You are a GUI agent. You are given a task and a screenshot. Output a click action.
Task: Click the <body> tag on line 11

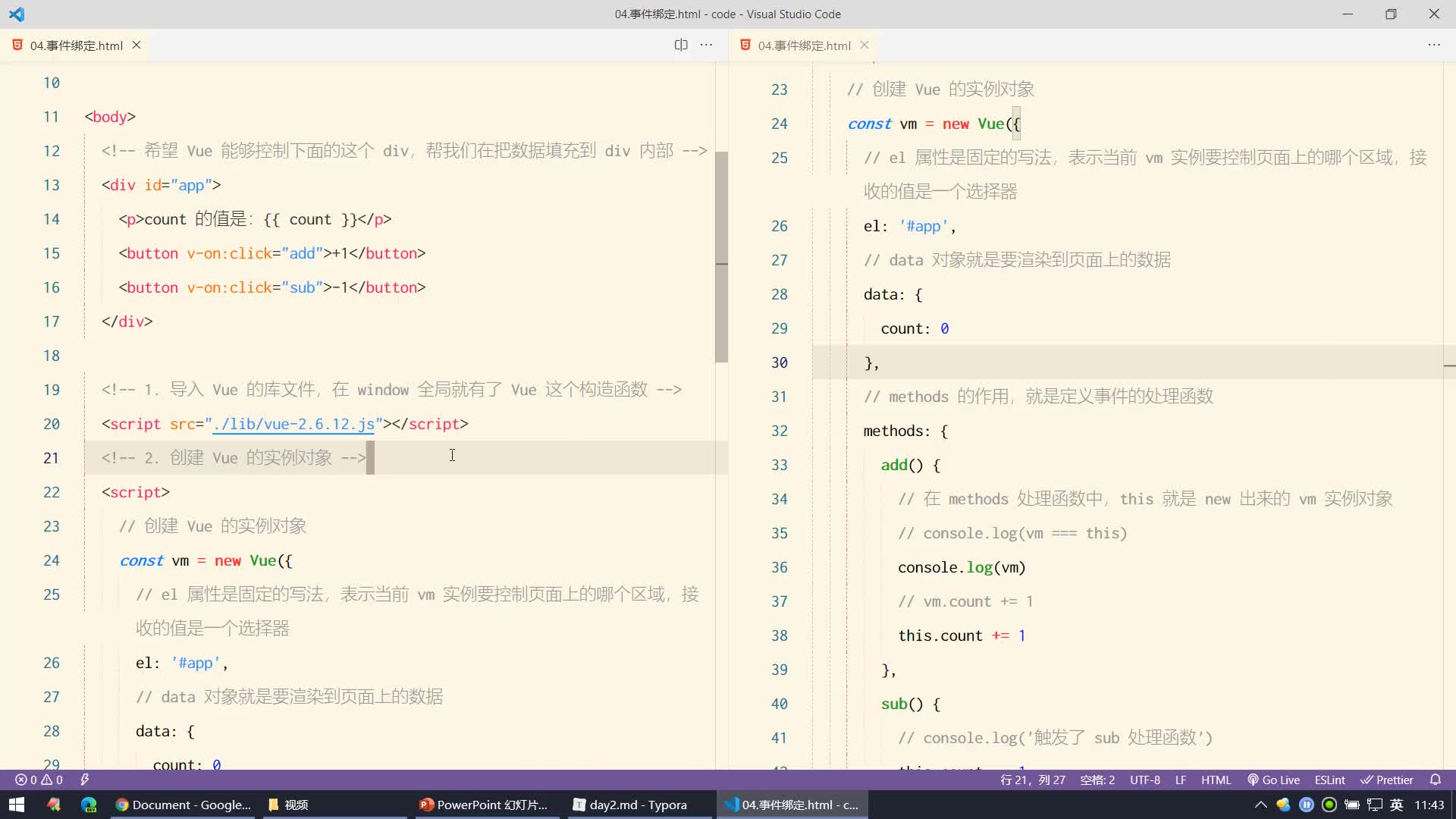110,117
